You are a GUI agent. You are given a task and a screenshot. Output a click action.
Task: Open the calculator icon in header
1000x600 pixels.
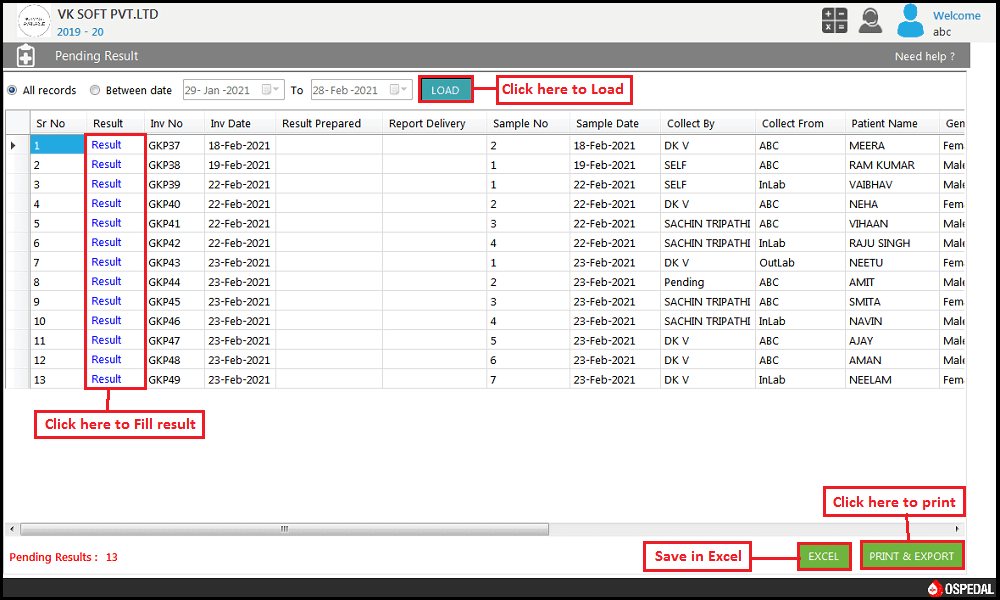coord(834,20)
